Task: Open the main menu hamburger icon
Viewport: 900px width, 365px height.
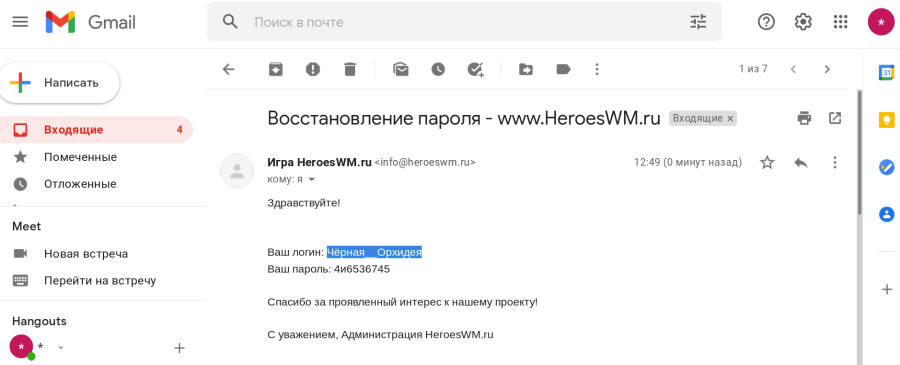Action: (20, 22)
